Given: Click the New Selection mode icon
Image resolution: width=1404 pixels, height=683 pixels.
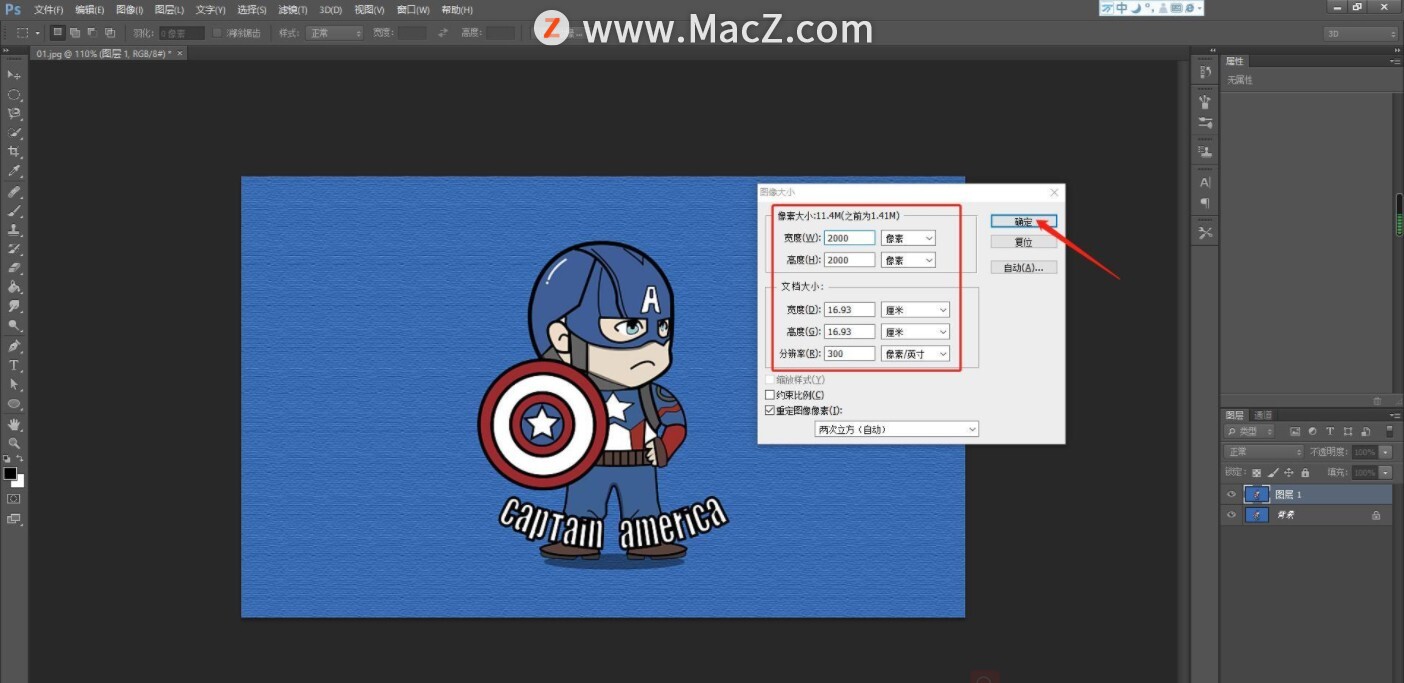Looking at the screenshot, I should (58, 33).
